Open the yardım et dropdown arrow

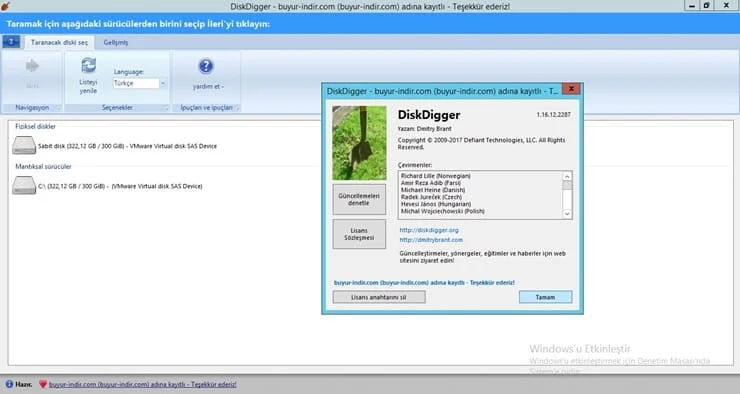pos(222,87)
